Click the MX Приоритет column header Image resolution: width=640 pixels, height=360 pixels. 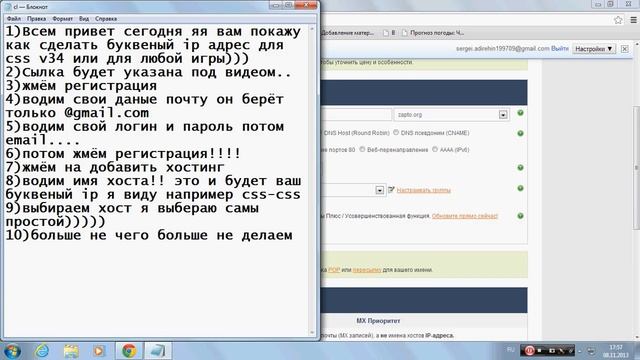378,321
